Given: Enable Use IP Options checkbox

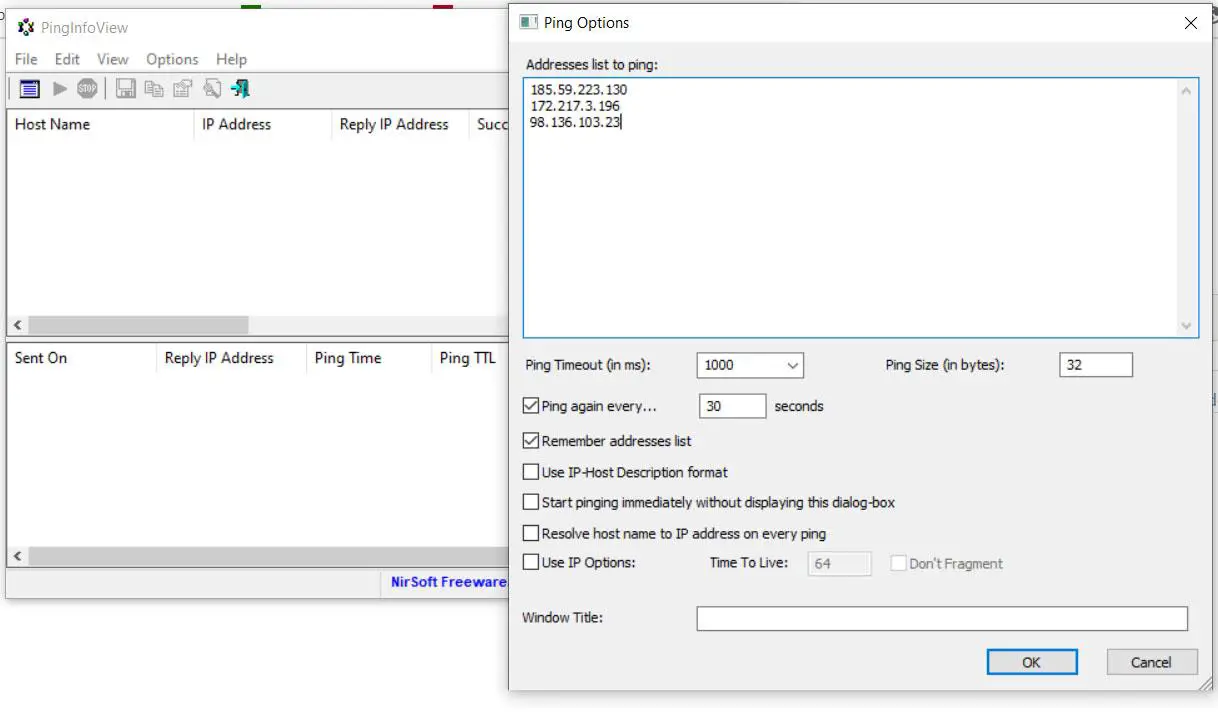Looking at the screenshot, I should tap(531, 562).
